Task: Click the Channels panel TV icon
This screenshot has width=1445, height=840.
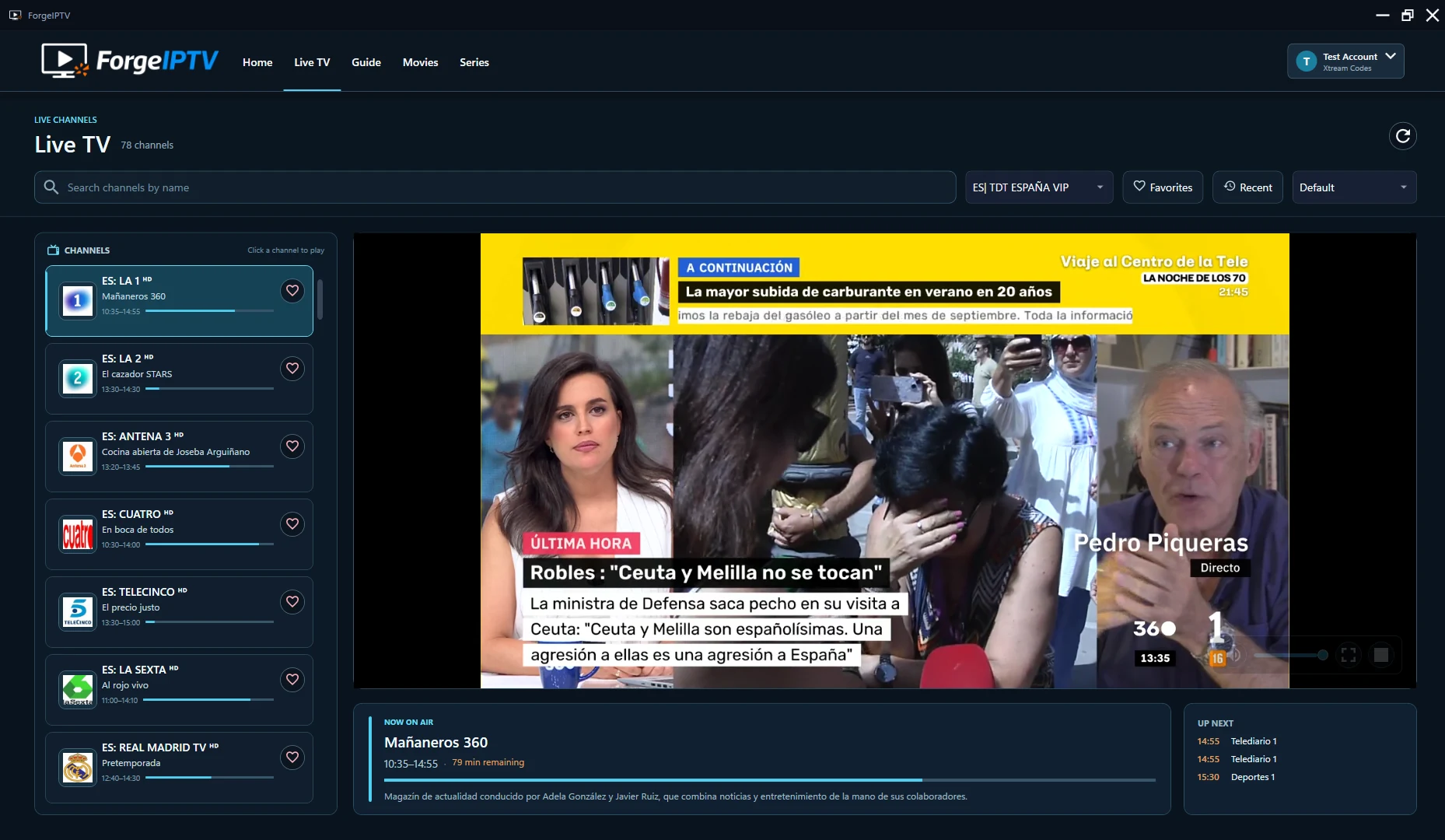Action: (x=53, y=250)
